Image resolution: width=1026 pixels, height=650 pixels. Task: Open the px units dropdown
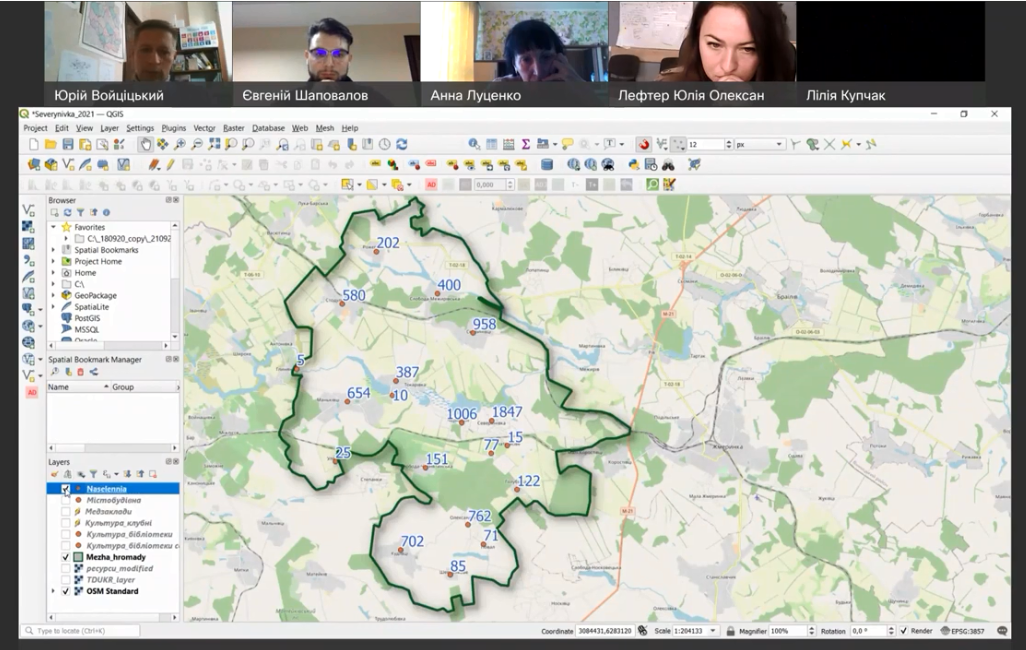click(780, 145)
